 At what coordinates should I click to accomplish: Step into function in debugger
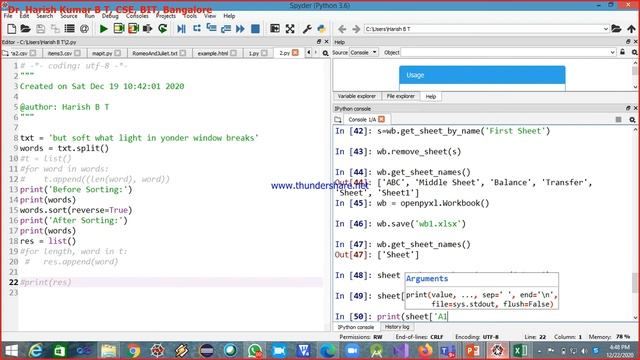point(211,29)
